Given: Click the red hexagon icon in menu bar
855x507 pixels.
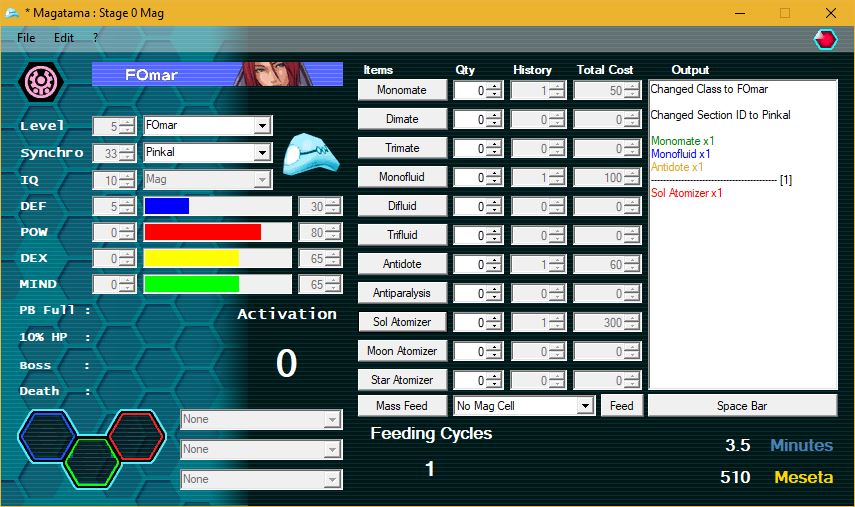Looking at the screenshot, I should point(825,39).
